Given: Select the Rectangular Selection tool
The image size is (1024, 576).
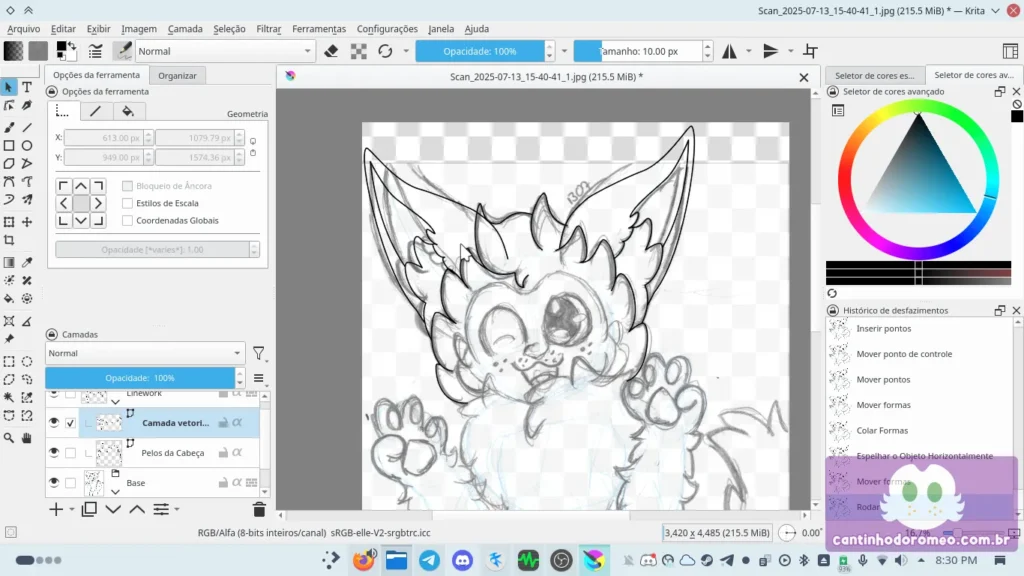Looking at the screenshot, I should 9,361.
